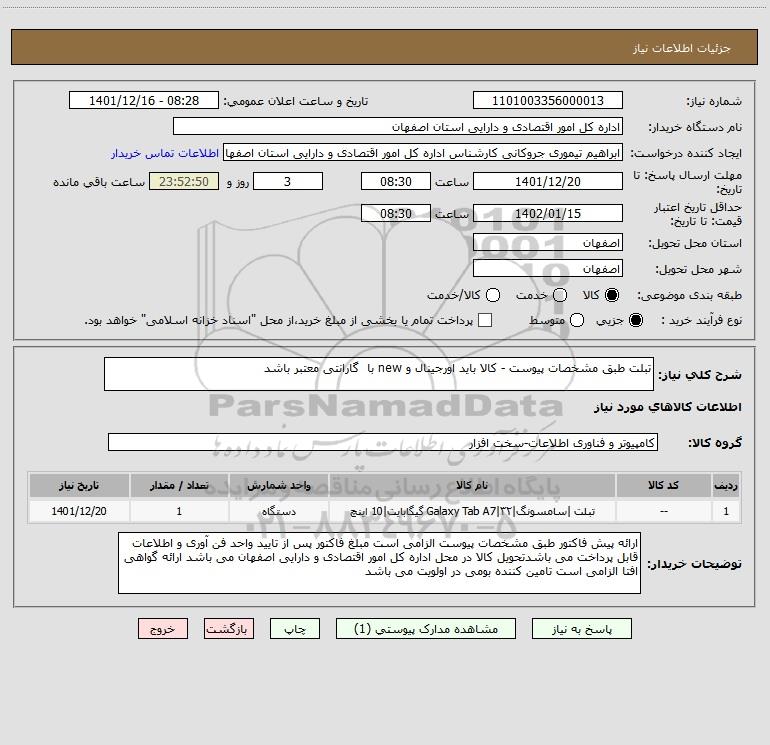This screenshot has height=745, width=770.
Task: Click the request creator field ابراهیم تیموری
Action: (x=423, y=153)
